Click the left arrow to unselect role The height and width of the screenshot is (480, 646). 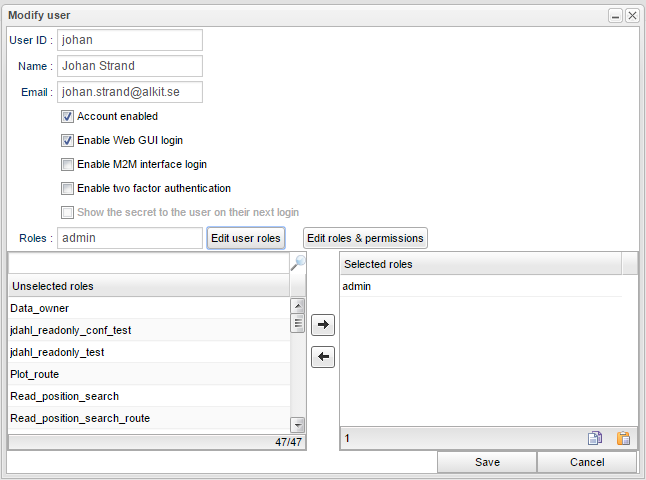click(323, 357)
